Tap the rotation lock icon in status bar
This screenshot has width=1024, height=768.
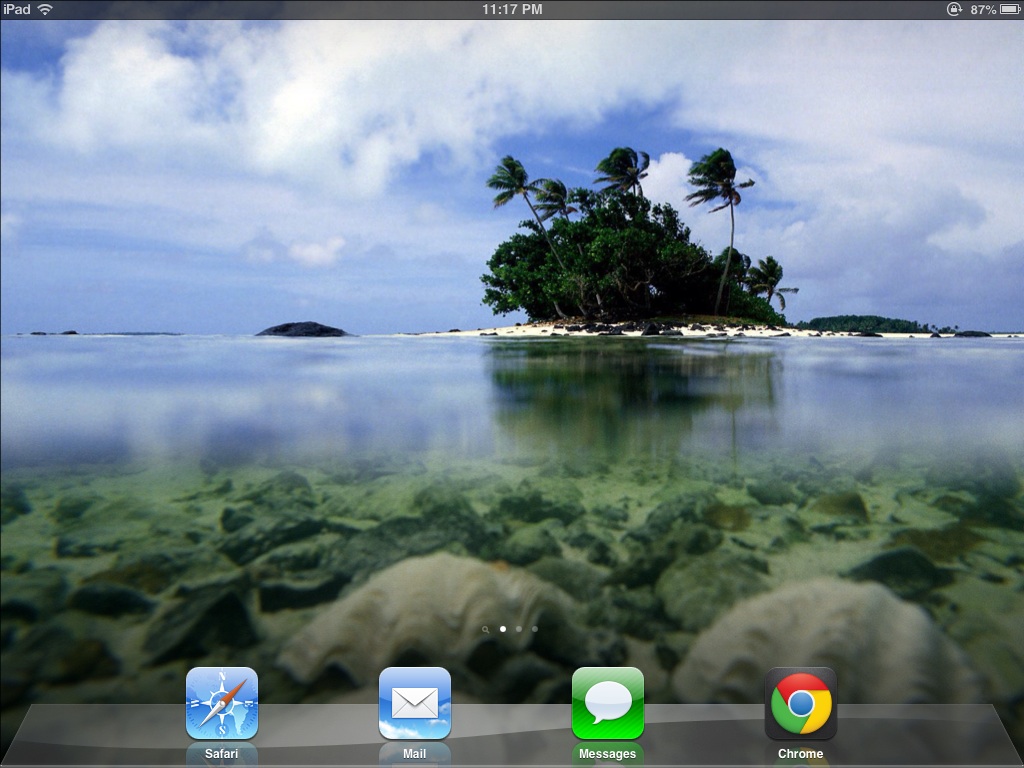tap(954, 9)
